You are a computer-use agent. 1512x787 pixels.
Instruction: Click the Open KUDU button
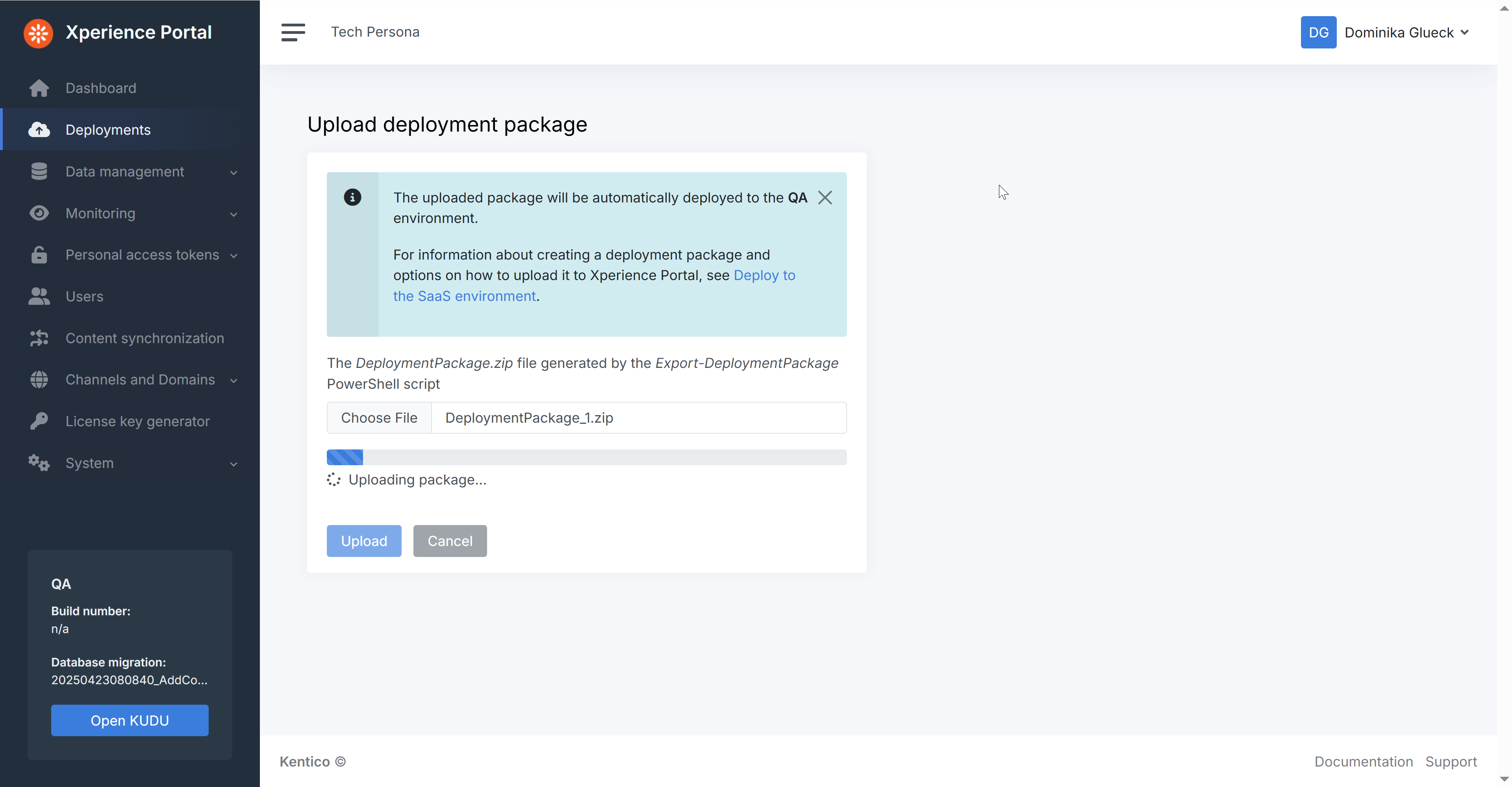(130, 720)
